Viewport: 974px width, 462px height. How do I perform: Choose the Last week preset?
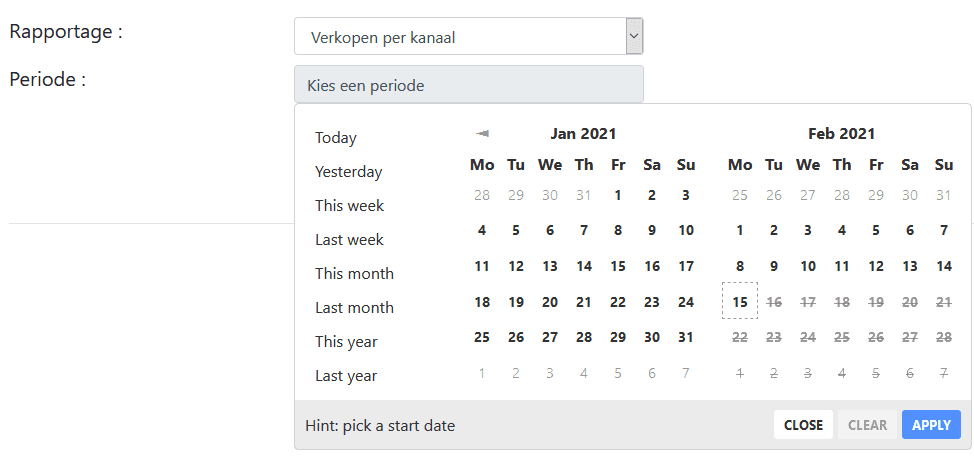pos(349,240)
